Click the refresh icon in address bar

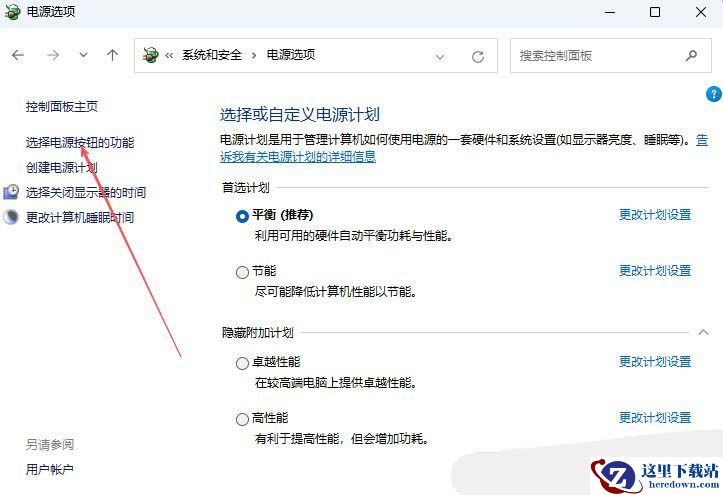(x=478, y=57)
